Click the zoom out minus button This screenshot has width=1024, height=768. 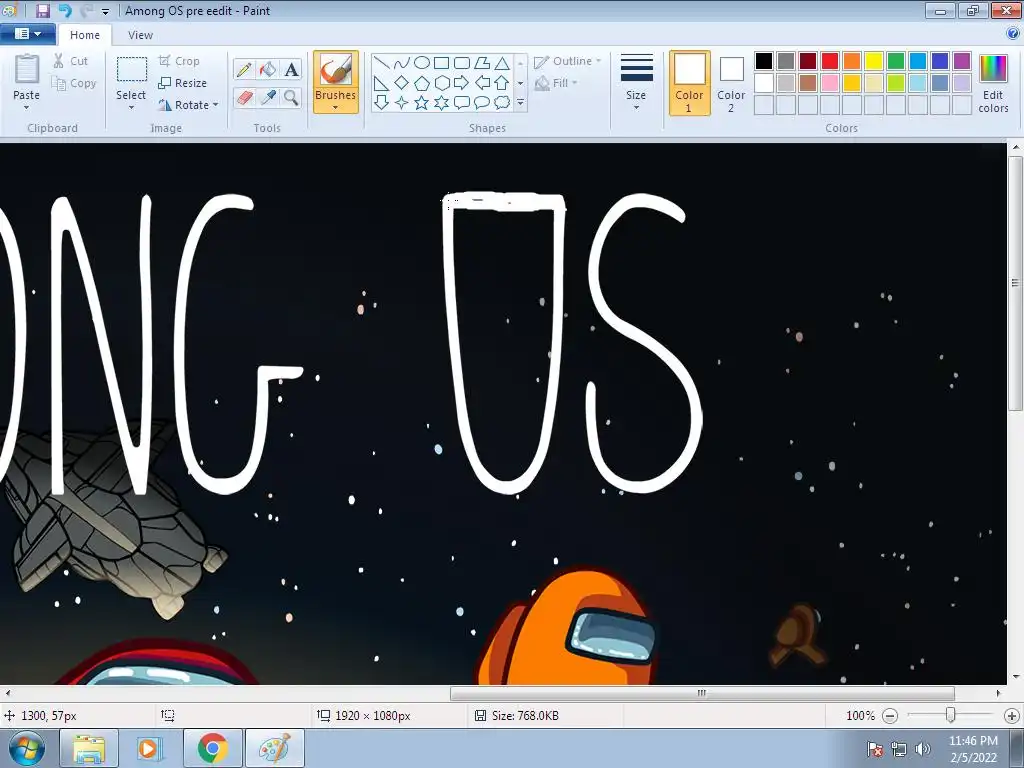coord(890,716)
